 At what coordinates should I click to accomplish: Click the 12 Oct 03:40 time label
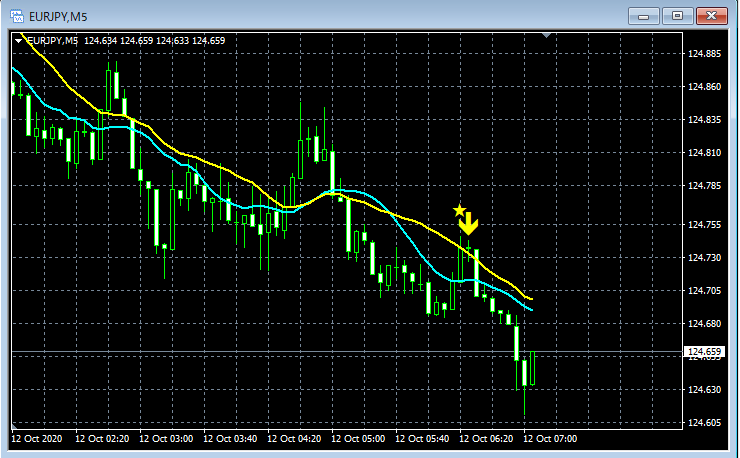(230, 439)
